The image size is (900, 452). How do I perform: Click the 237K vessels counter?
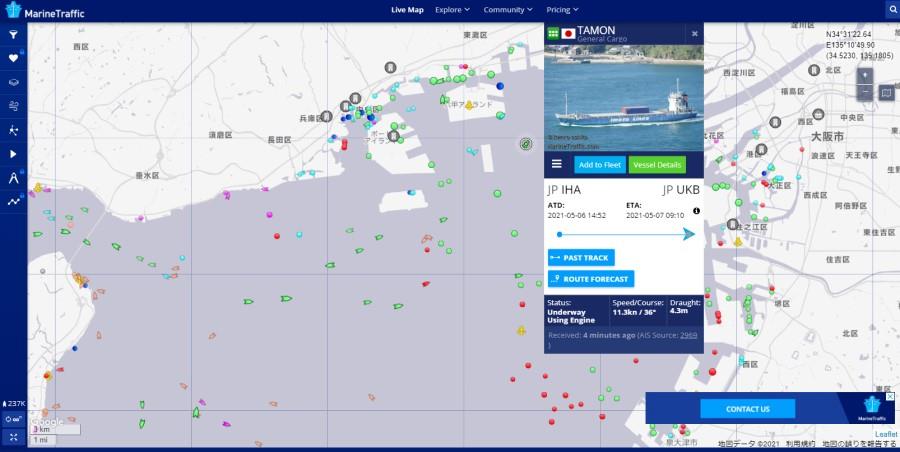[14, 403]
